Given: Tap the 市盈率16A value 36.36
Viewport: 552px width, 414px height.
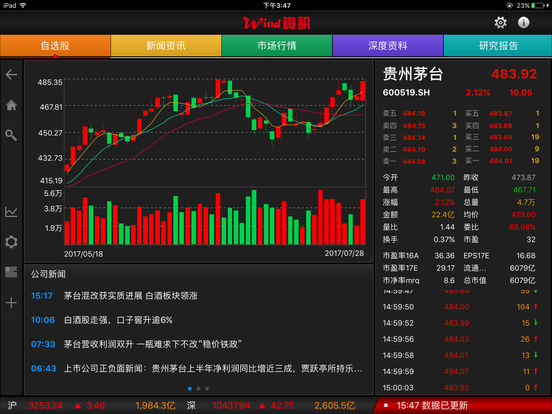Looking at the screenshot, I should coord(444,256).
